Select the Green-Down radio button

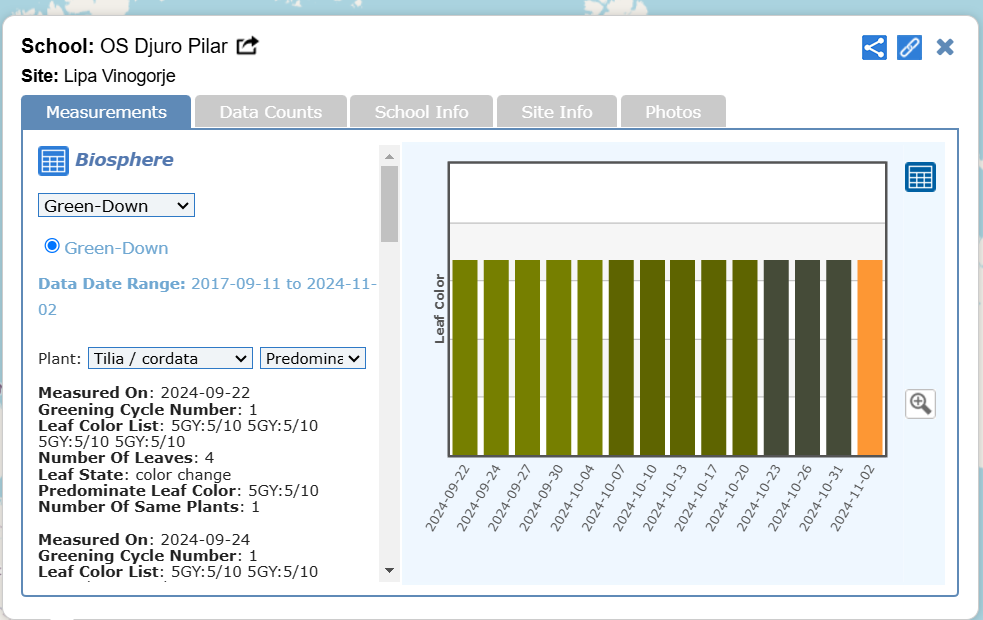pyautogui.click(x=53, y=246)
